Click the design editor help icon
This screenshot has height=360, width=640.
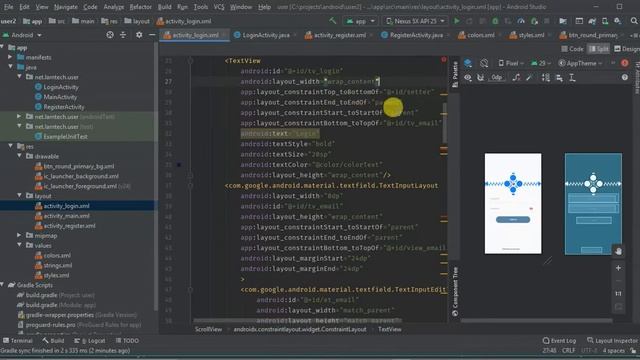click(625, 77)
